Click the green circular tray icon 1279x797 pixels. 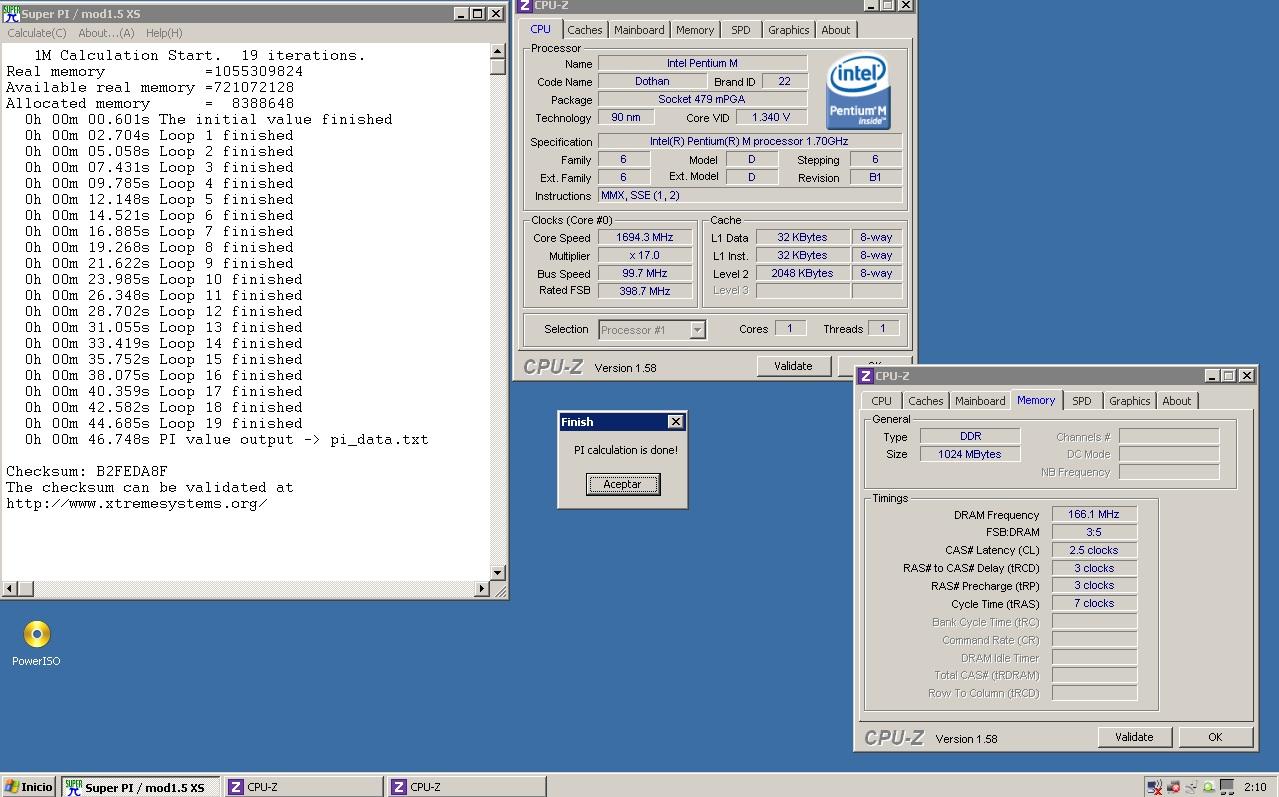pos(1208,787)
